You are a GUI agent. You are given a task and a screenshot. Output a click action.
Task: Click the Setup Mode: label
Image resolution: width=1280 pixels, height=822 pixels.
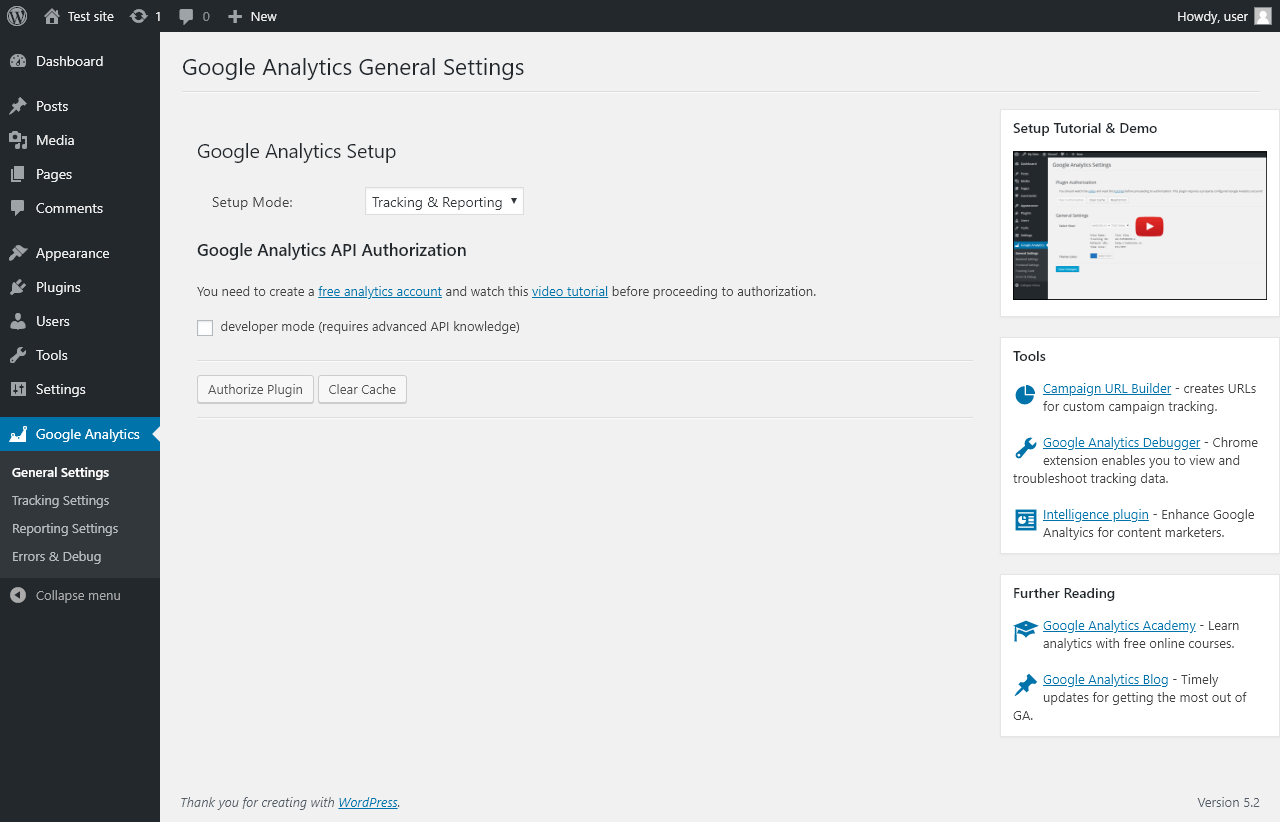coord(252,202)
